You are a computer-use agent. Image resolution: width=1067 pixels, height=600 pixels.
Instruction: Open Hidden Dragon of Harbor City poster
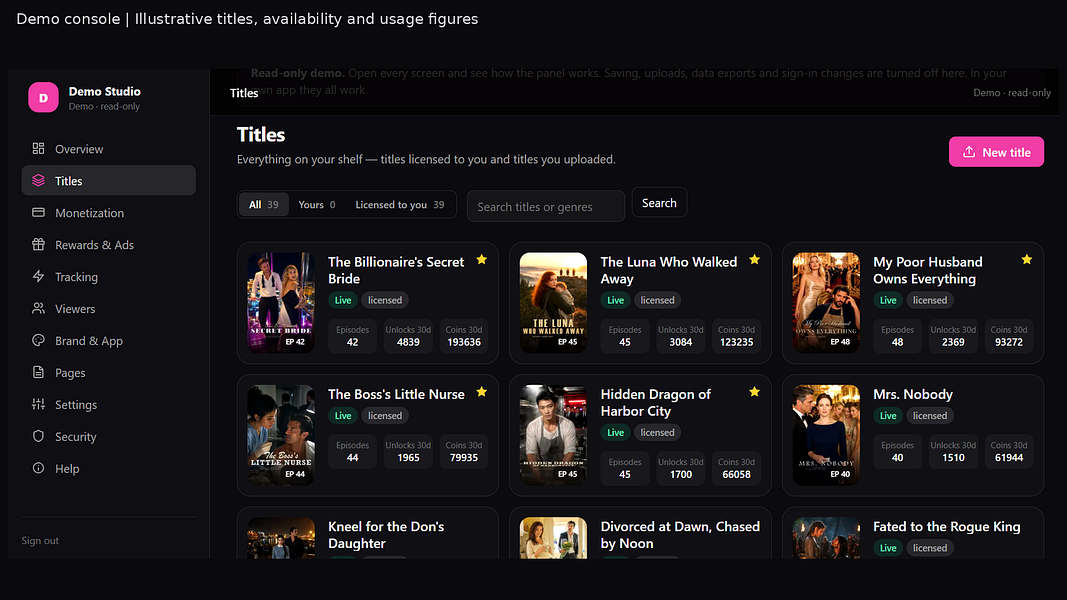click(x=553, y=435)
